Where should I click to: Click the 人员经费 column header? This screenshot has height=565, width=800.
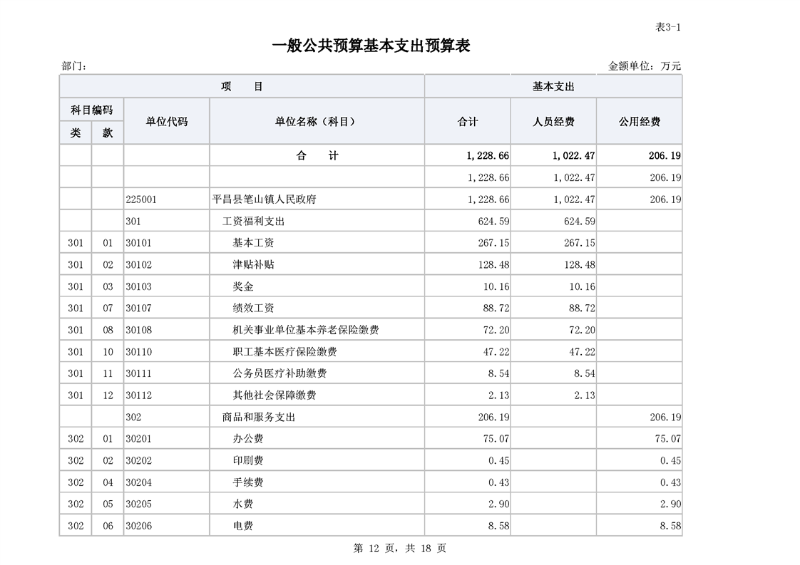point(553,122)
